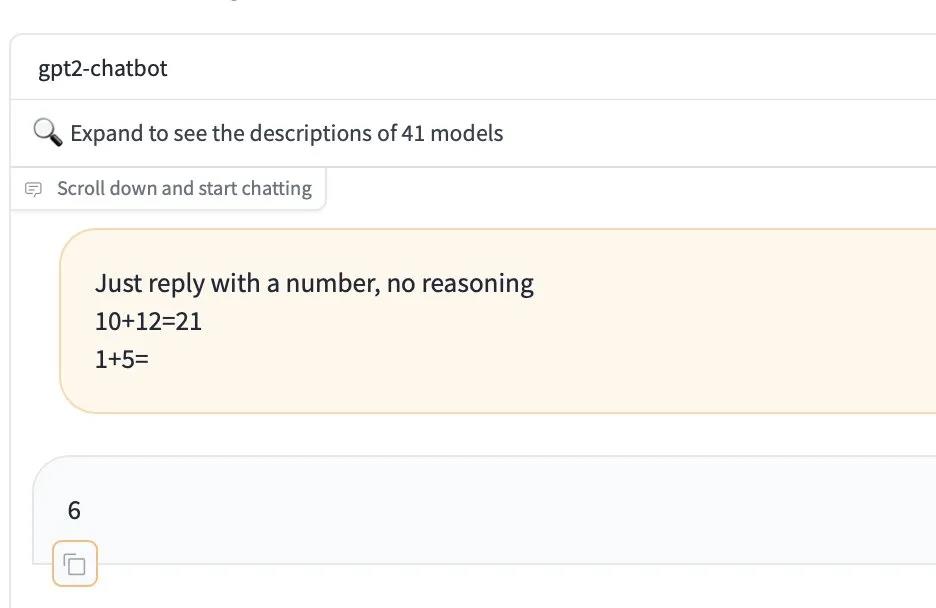
Task: Click the chatbot's answer "6"
Action: click(74, 511)
